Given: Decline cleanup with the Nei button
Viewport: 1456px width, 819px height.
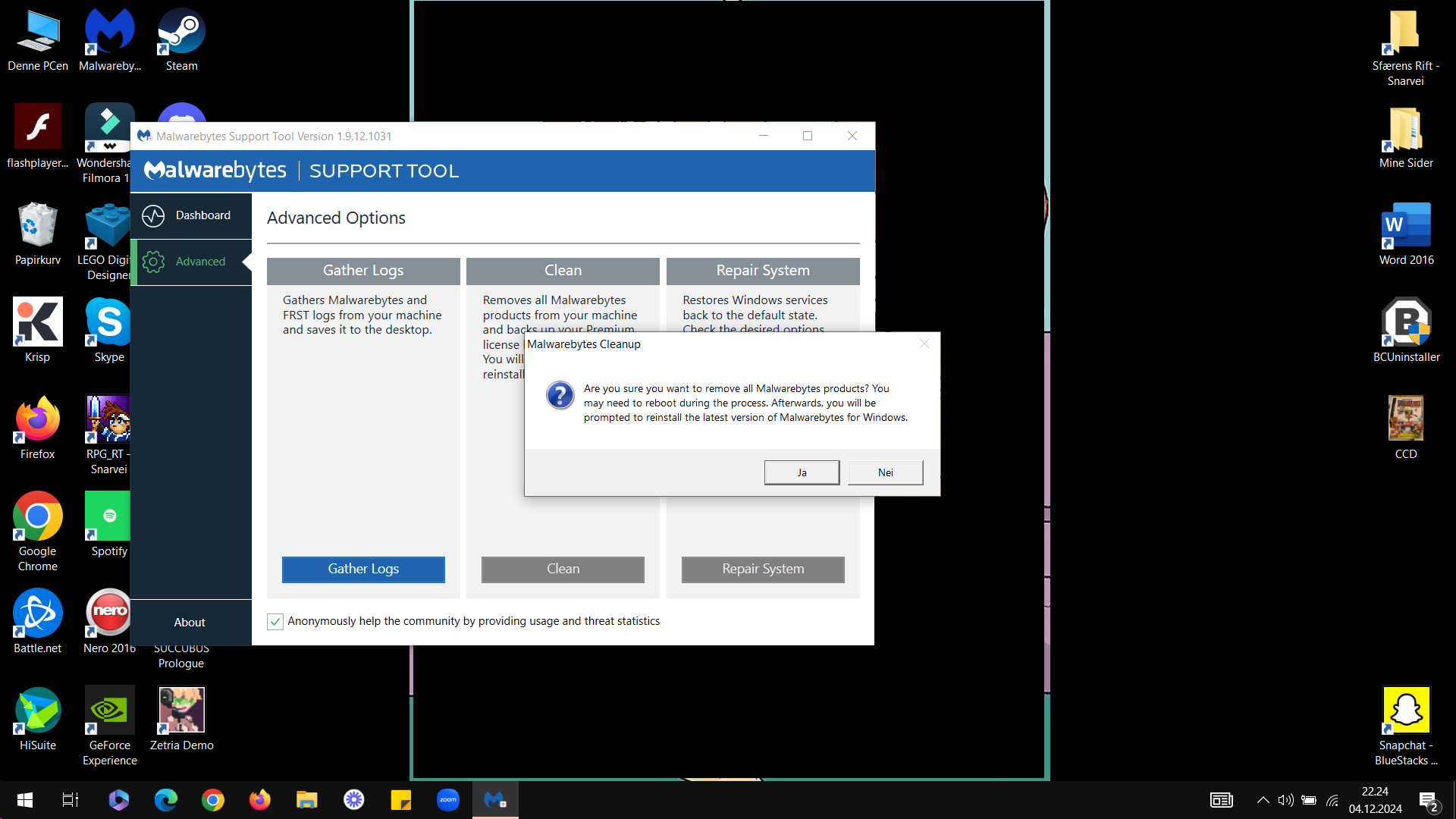Looking at the screenshot, I should pos(885,472).
